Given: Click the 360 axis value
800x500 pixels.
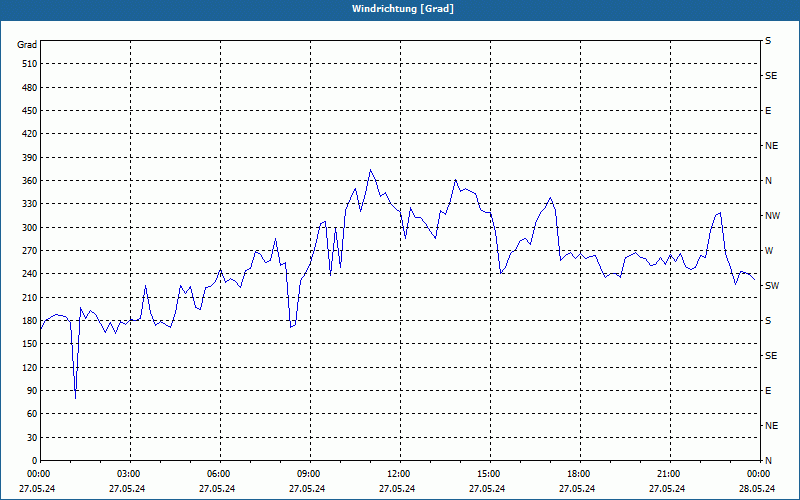Looking at the screenshot, I should (x=30, y=181).
